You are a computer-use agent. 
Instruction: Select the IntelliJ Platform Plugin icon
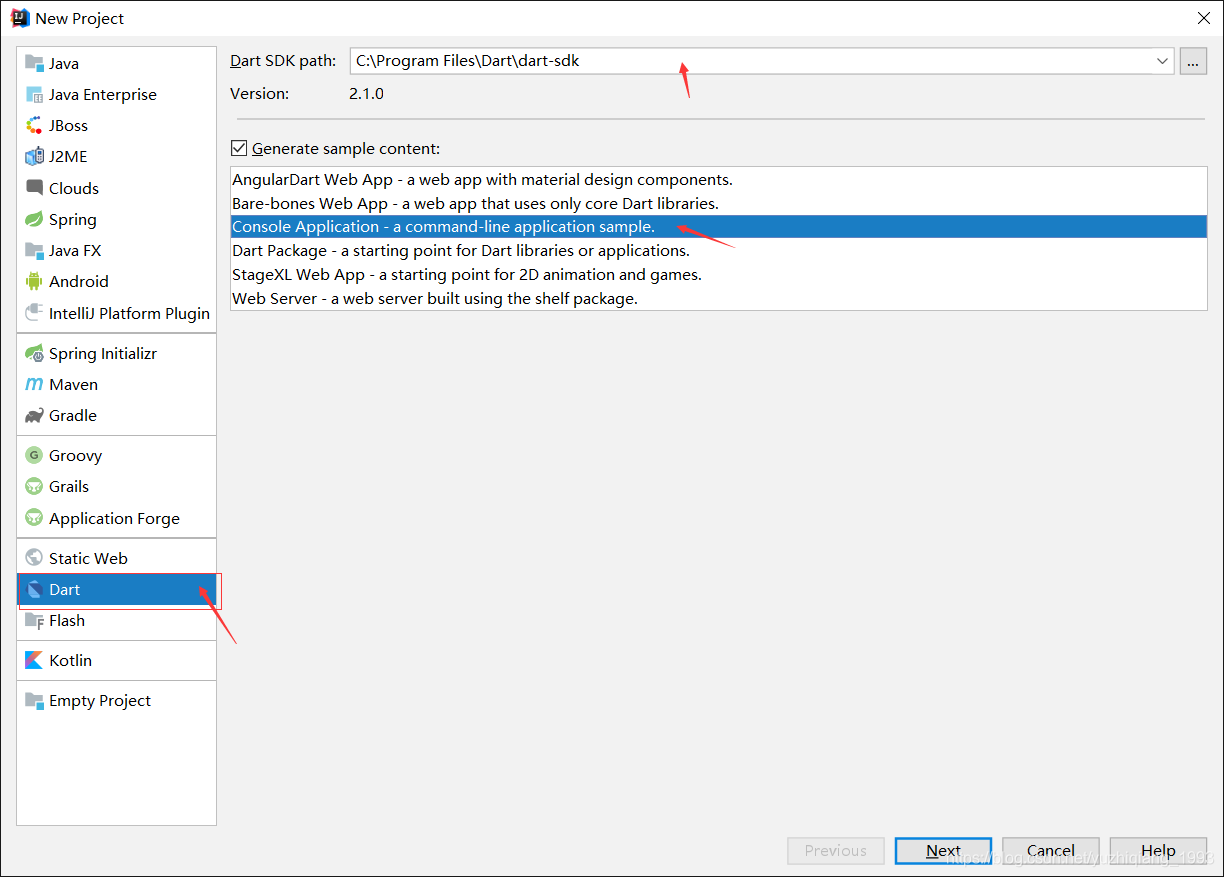[x=34, y=313]
